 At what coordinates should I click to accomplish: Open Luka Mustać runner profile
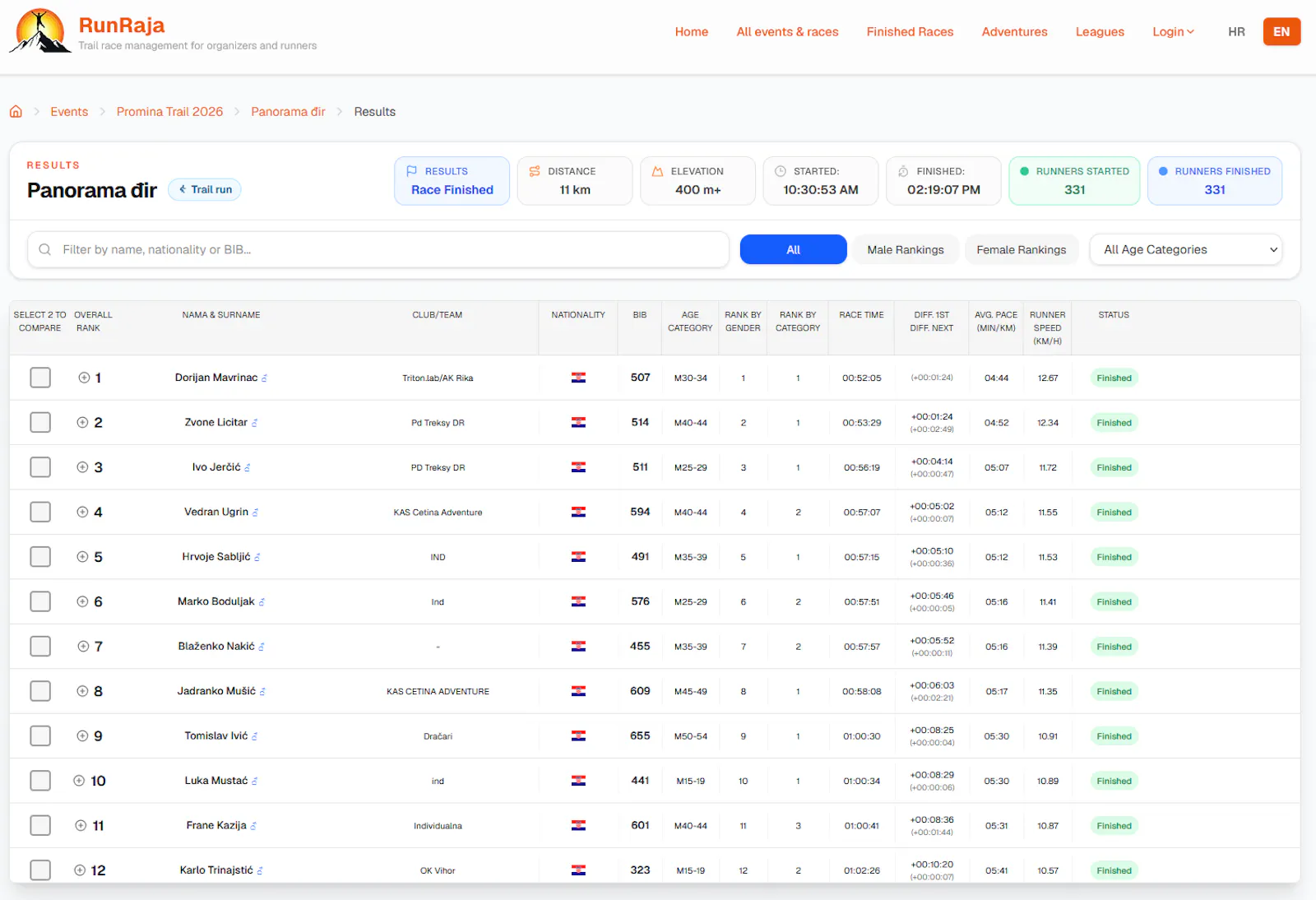(x=216, y=781)
